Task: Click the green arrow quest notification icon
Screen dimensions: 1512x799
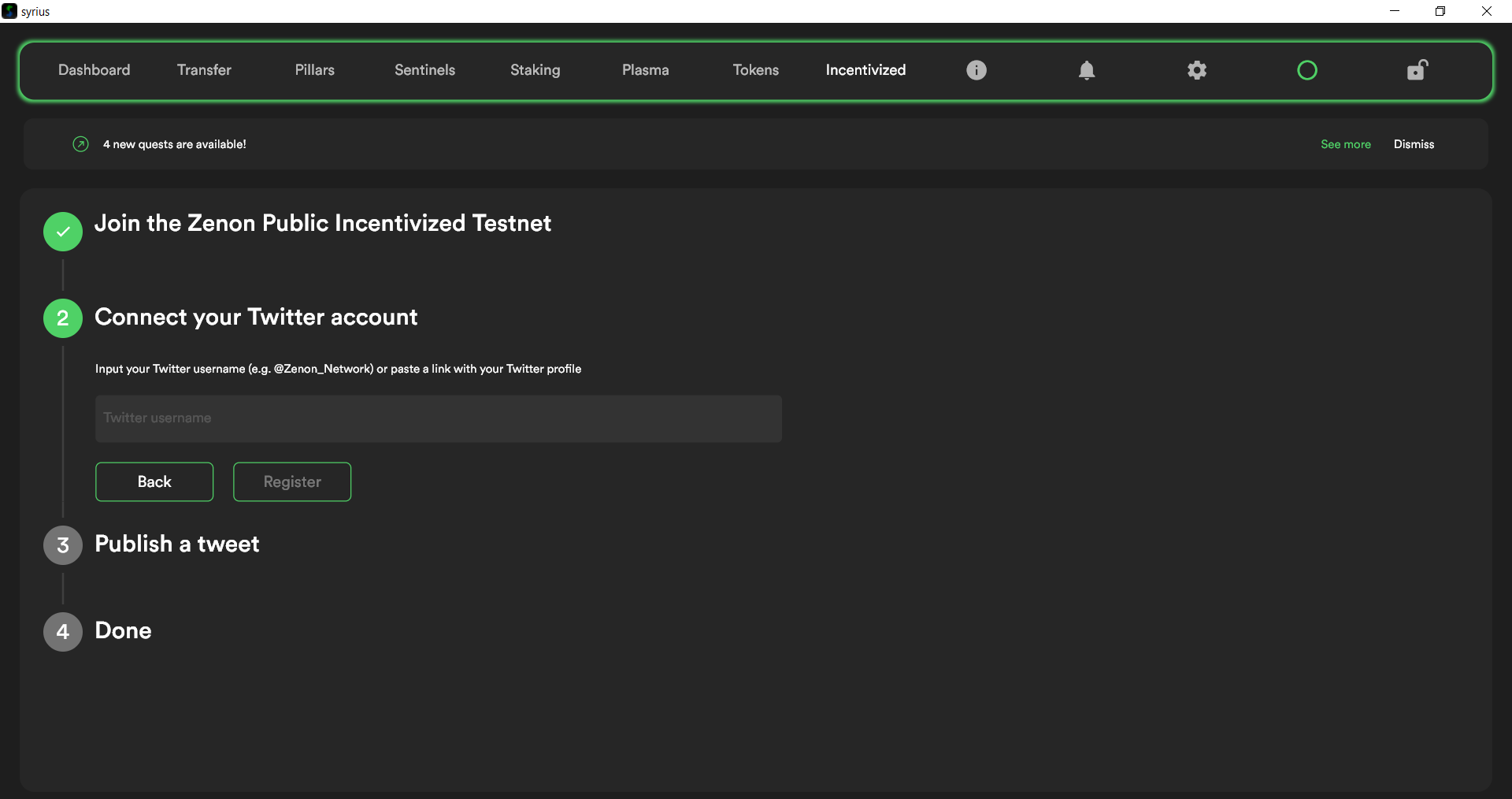Action: tap(80, 144)
